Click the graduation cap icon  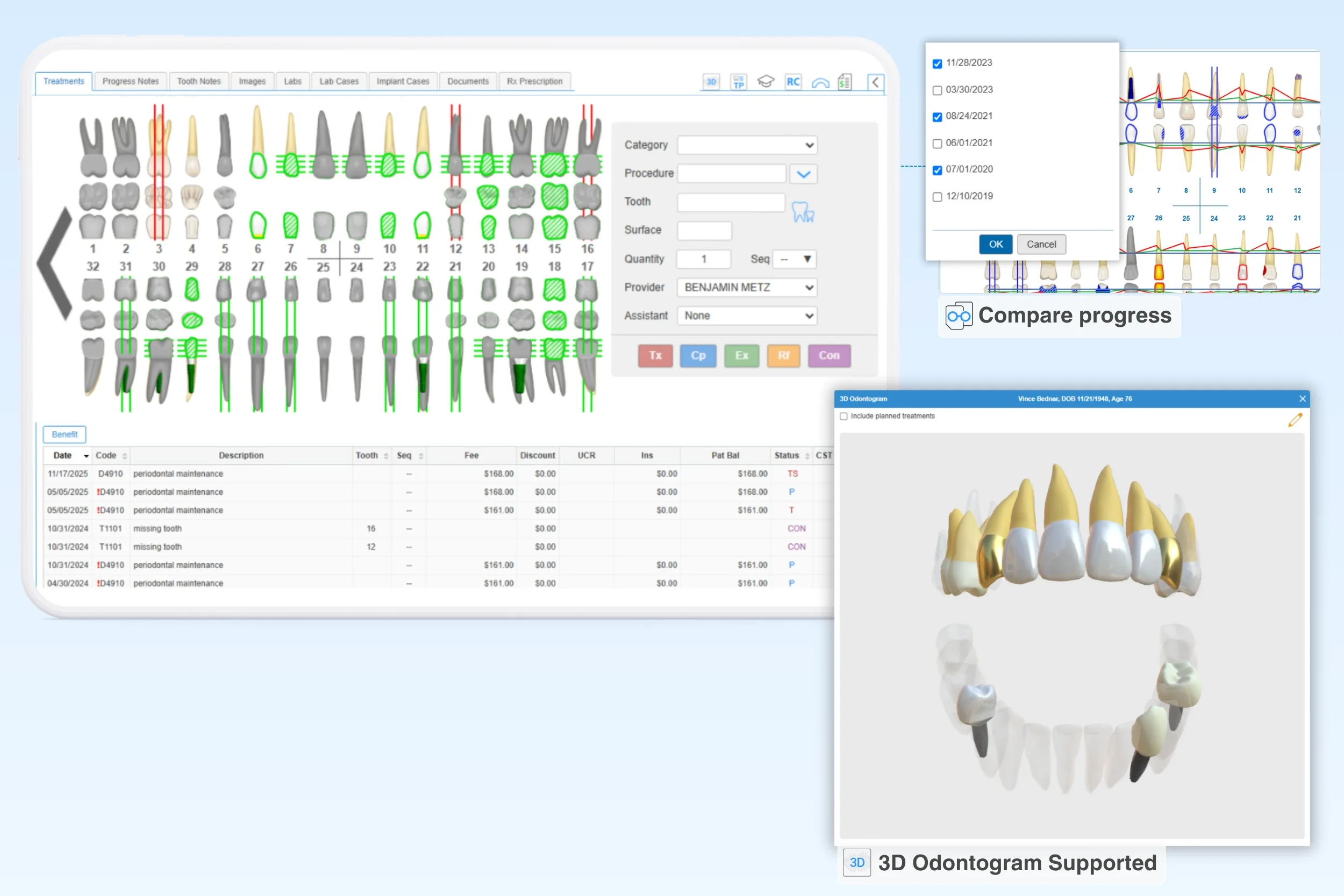[766, 82]
